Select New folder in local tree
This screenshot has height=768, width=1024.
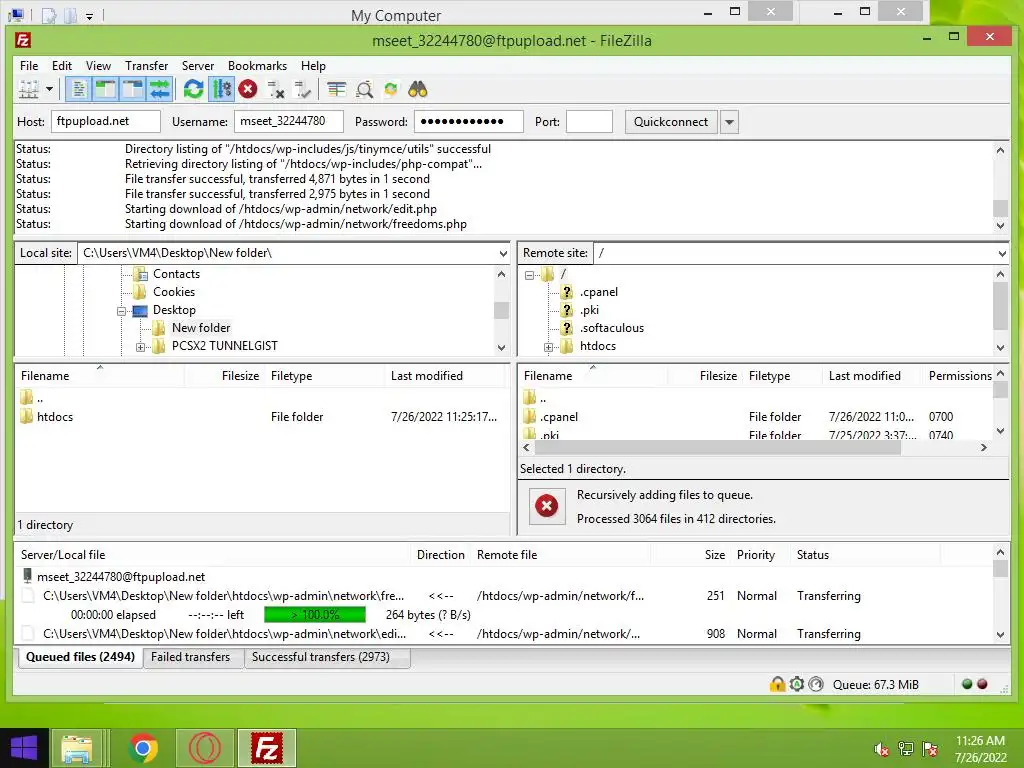[200, 328]
